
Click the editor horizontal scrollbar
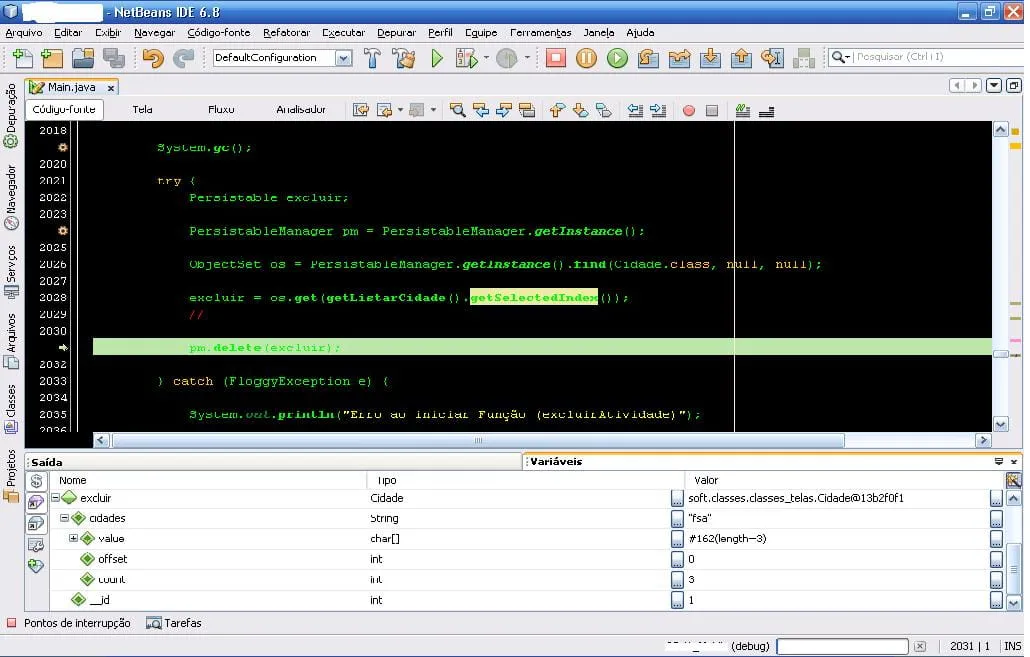point(478,440)
